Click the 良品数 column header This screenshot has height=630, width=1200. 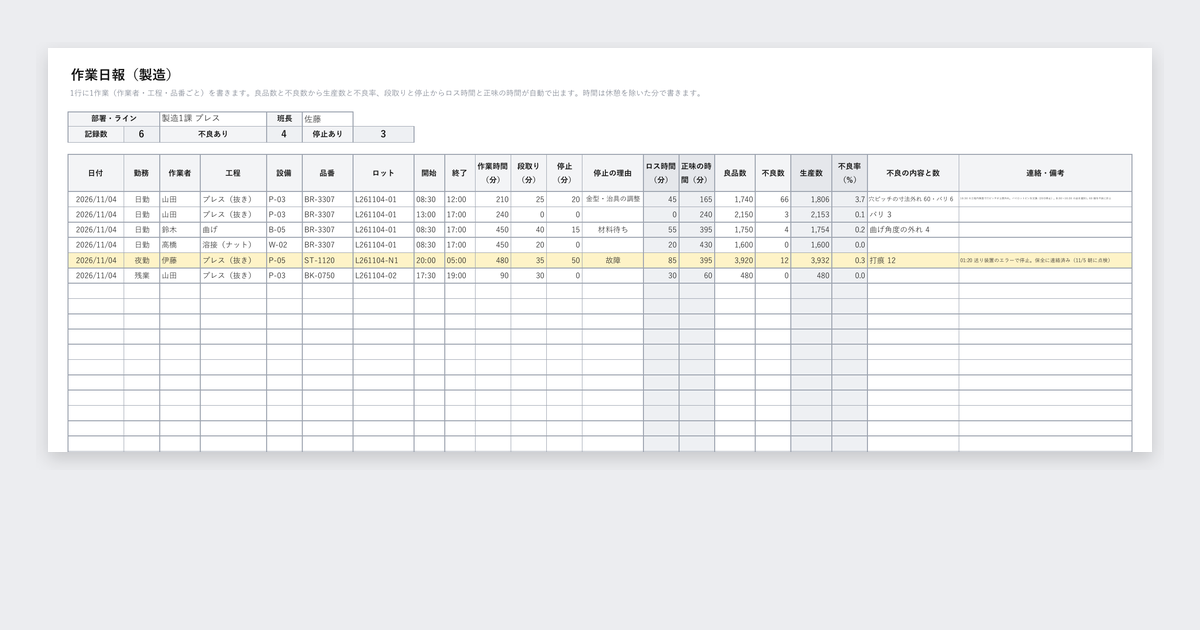coord(735,173)
